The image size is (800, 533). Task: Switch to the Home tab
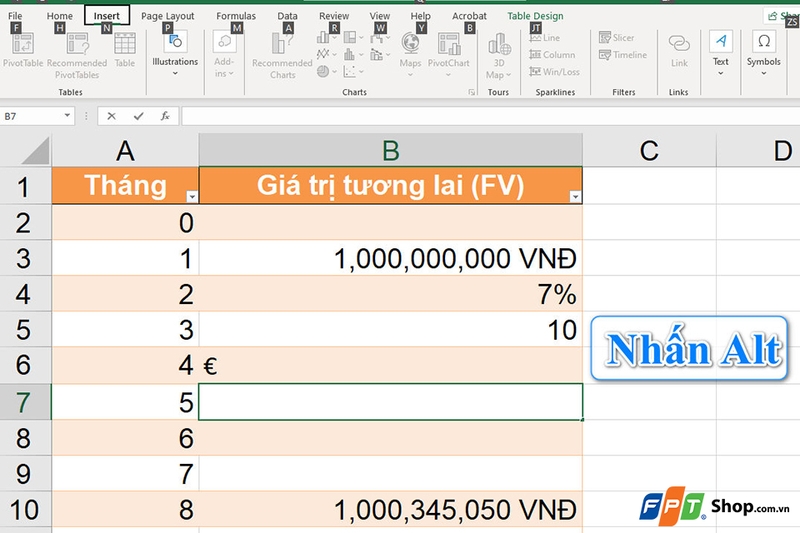[x=60, y=16]
